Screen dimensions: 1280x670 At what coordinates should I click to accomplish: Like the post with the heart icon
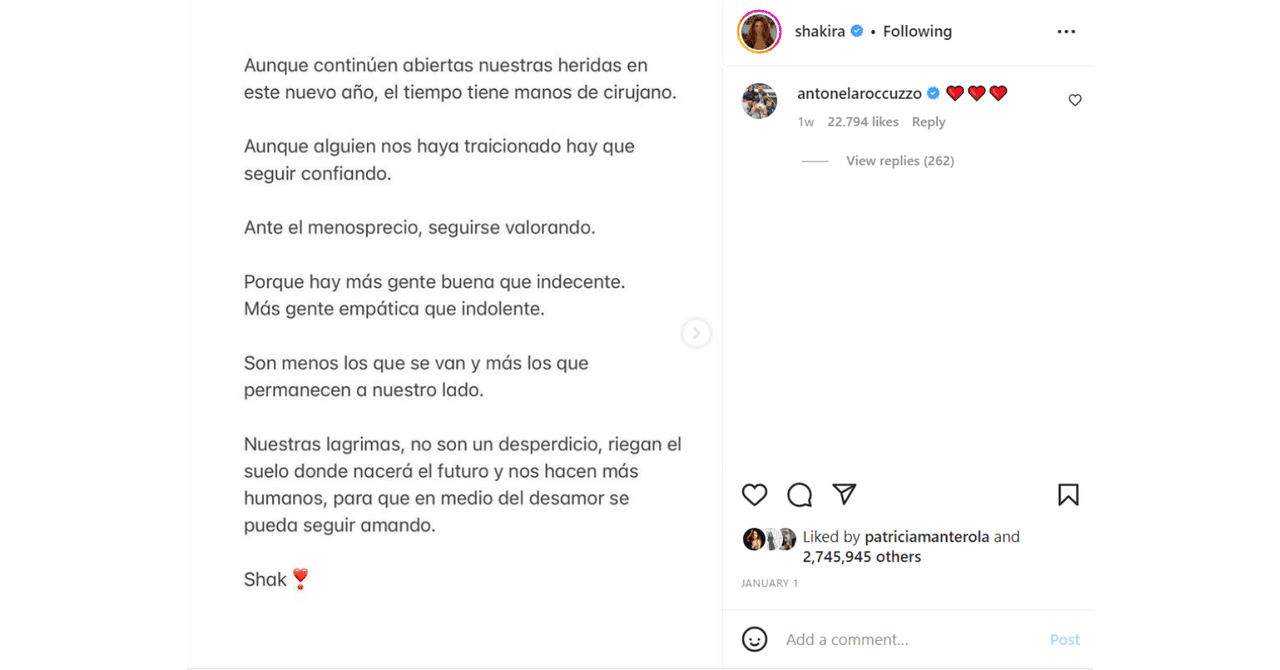(x=754, y=494)
